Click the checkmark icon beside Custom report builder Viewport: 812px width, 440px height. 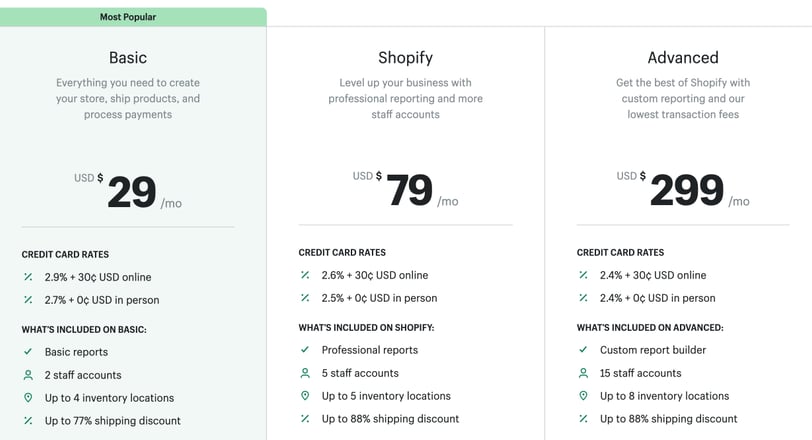(x=583, y=349)
